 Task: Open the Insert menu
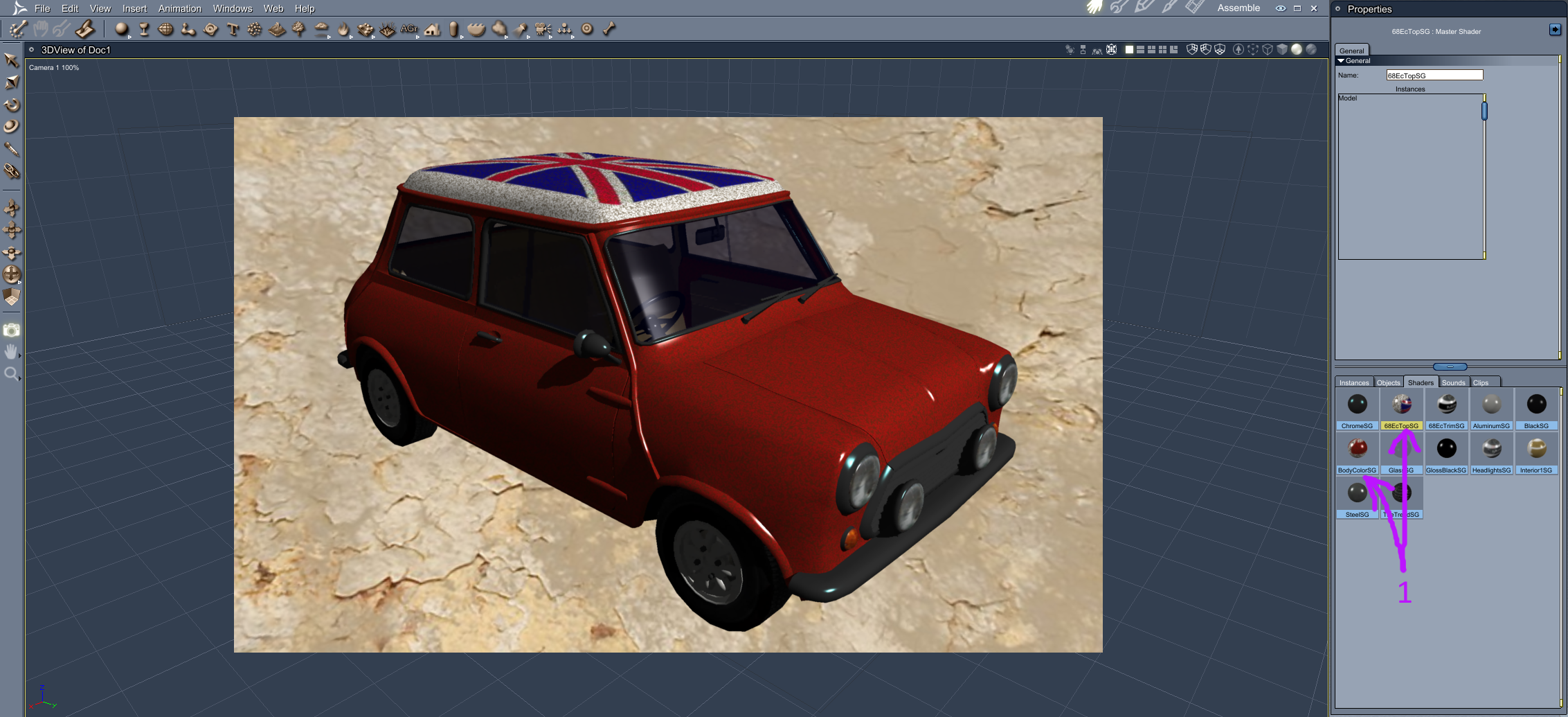point(134,8)
